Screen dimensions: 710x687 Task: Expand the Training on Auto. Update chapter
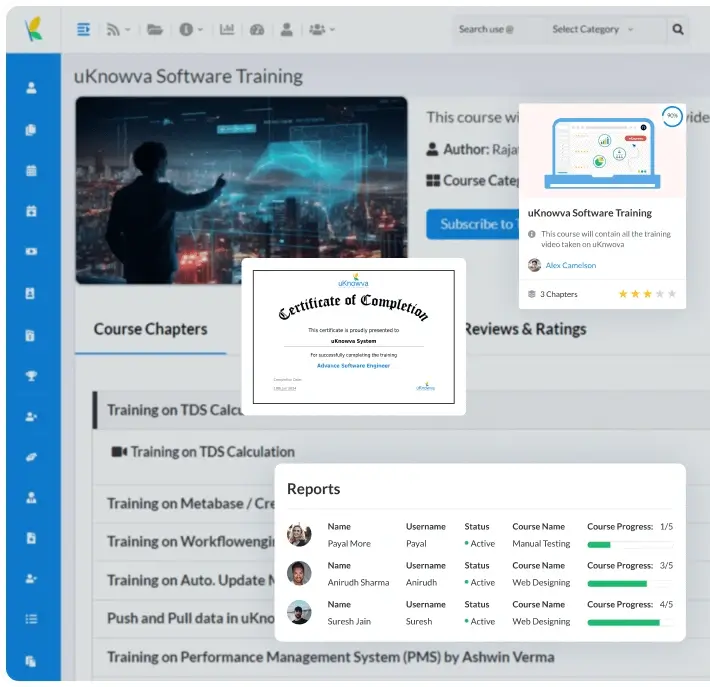tap(191, 580)
